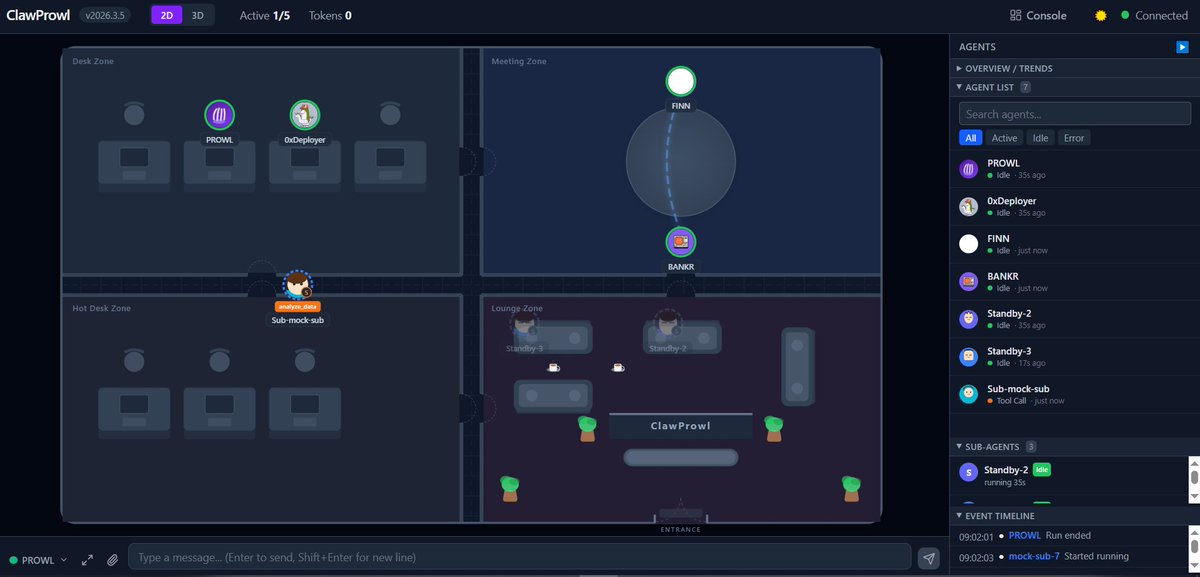Filter agent list by Active
Viewport: 1200px width, 577px height.
click(1004, 138)
